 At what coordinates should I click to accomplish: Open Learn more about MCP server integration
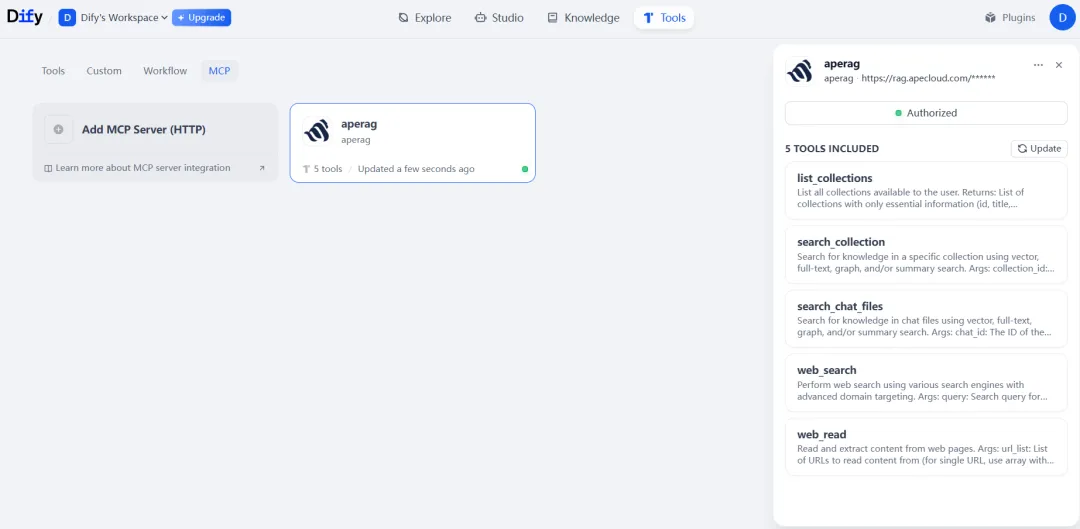point(142,168)
